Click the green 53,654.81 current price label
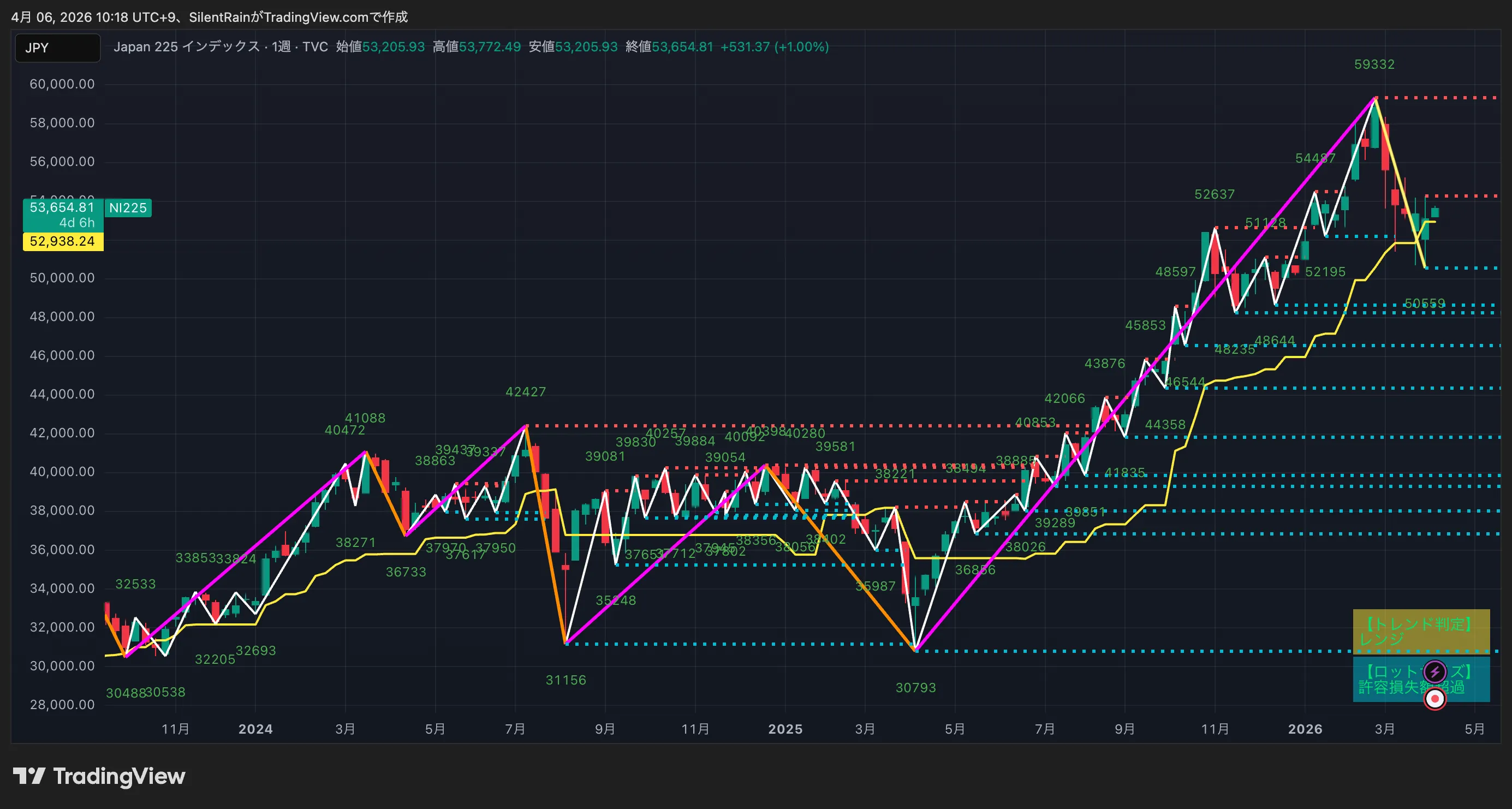 tap(63, 215)
